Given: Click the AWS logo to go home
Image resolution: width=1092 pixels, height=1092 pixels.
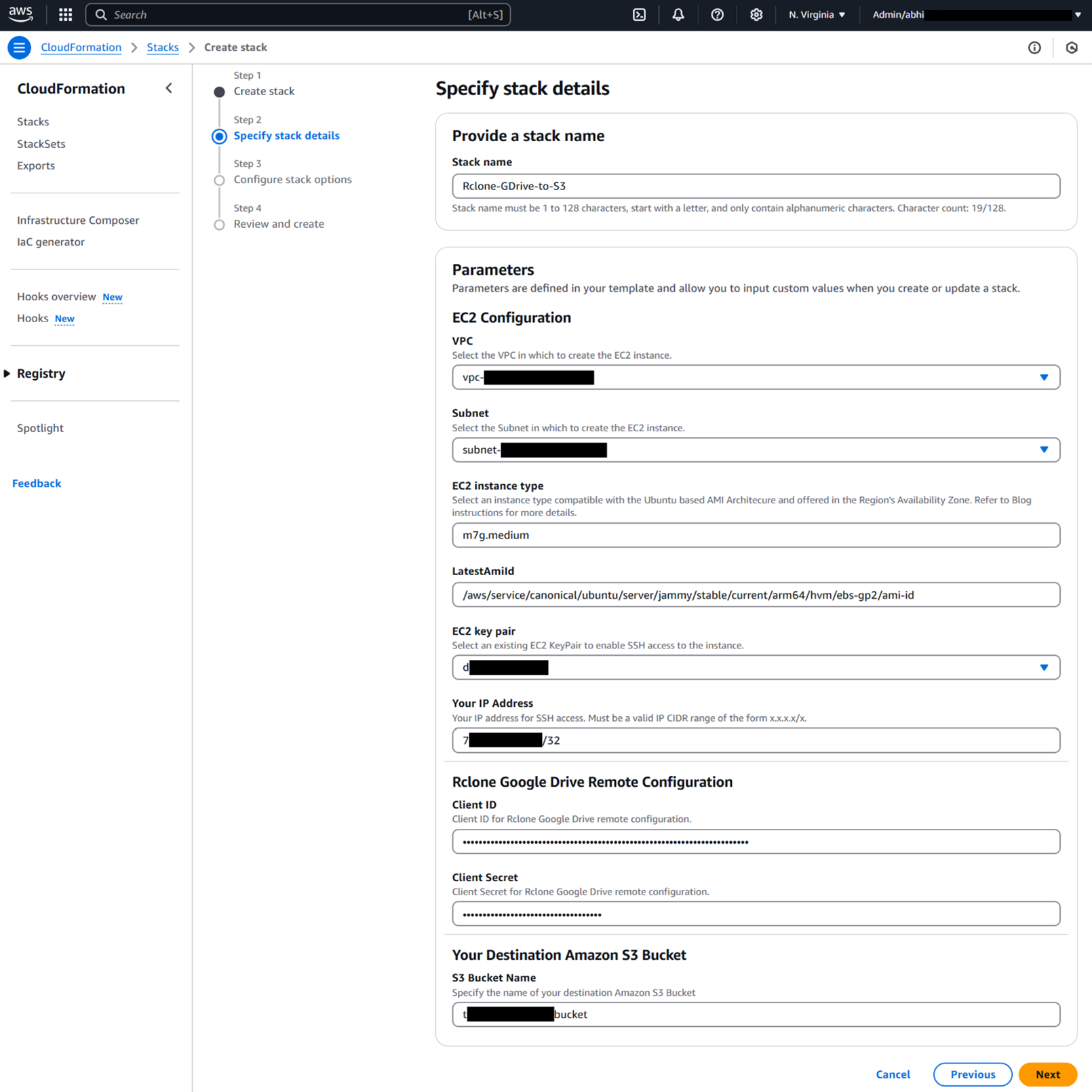Looking at the screenshot, I should (x=20, y=14).
